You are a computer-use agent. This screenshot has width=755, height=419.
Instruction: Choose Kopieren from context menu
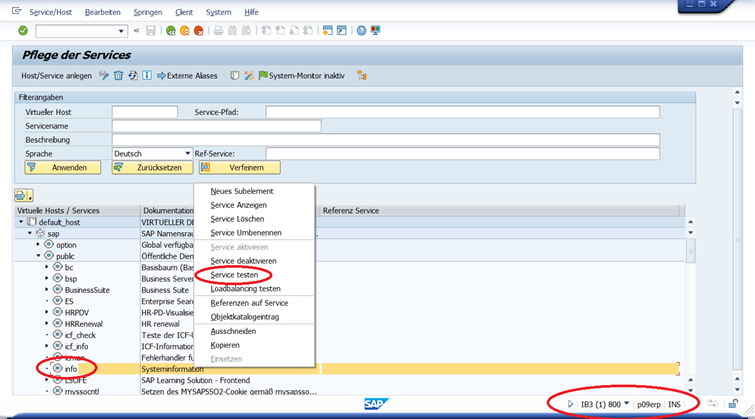(225, 345)
